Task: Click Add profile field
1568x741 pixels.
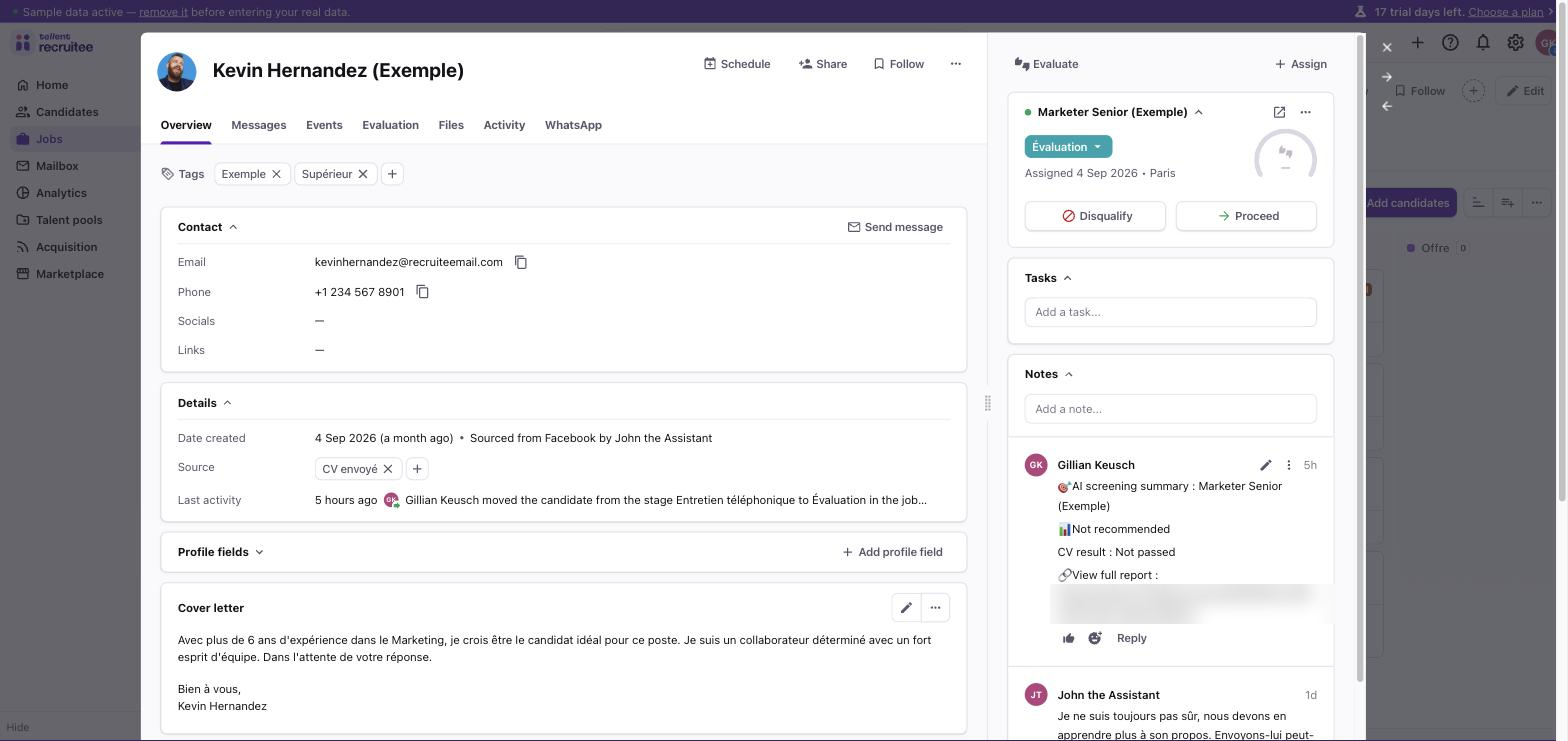Action: [x=892, y=552]
